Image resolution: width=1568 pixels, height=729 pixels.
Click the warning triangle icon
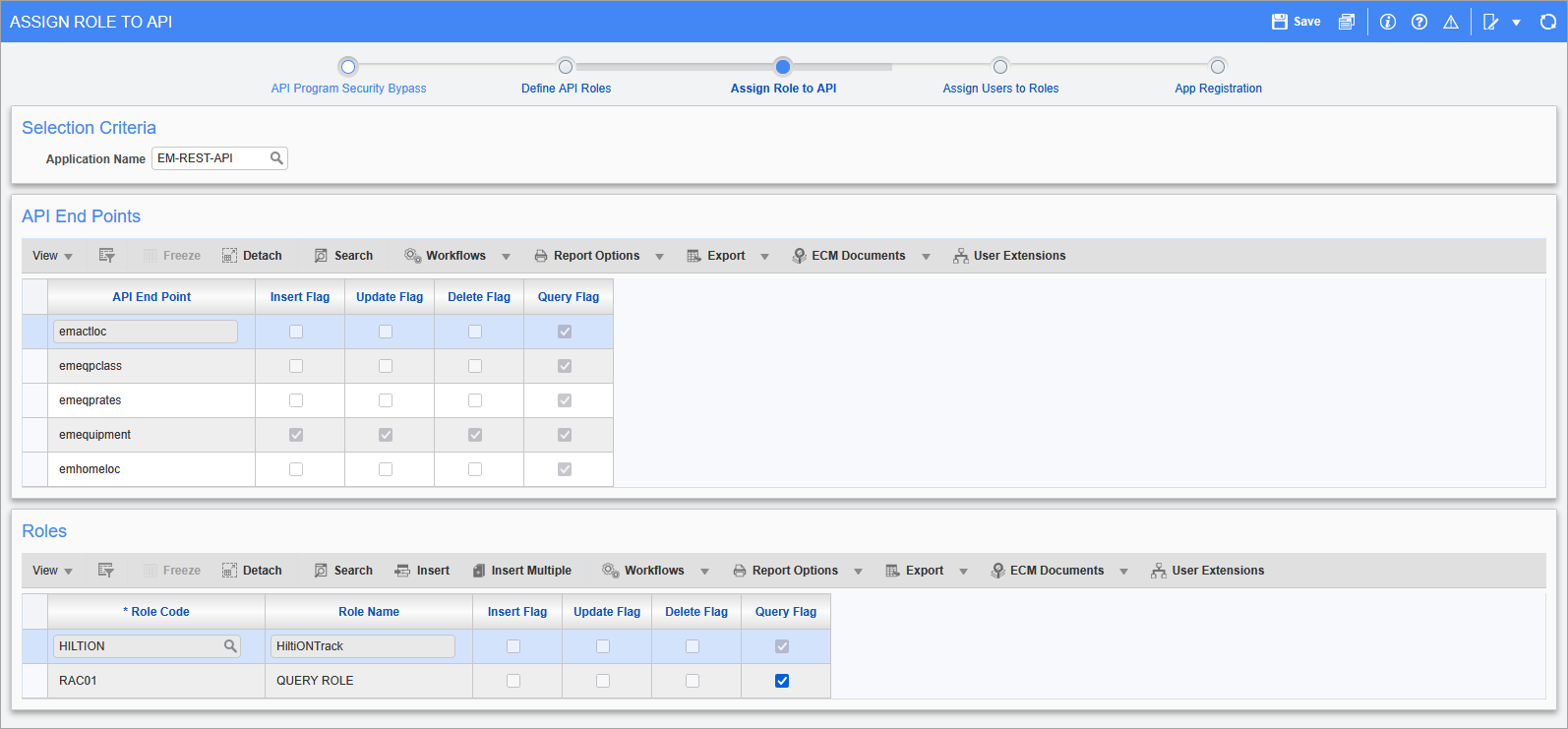coord(1451,22)
